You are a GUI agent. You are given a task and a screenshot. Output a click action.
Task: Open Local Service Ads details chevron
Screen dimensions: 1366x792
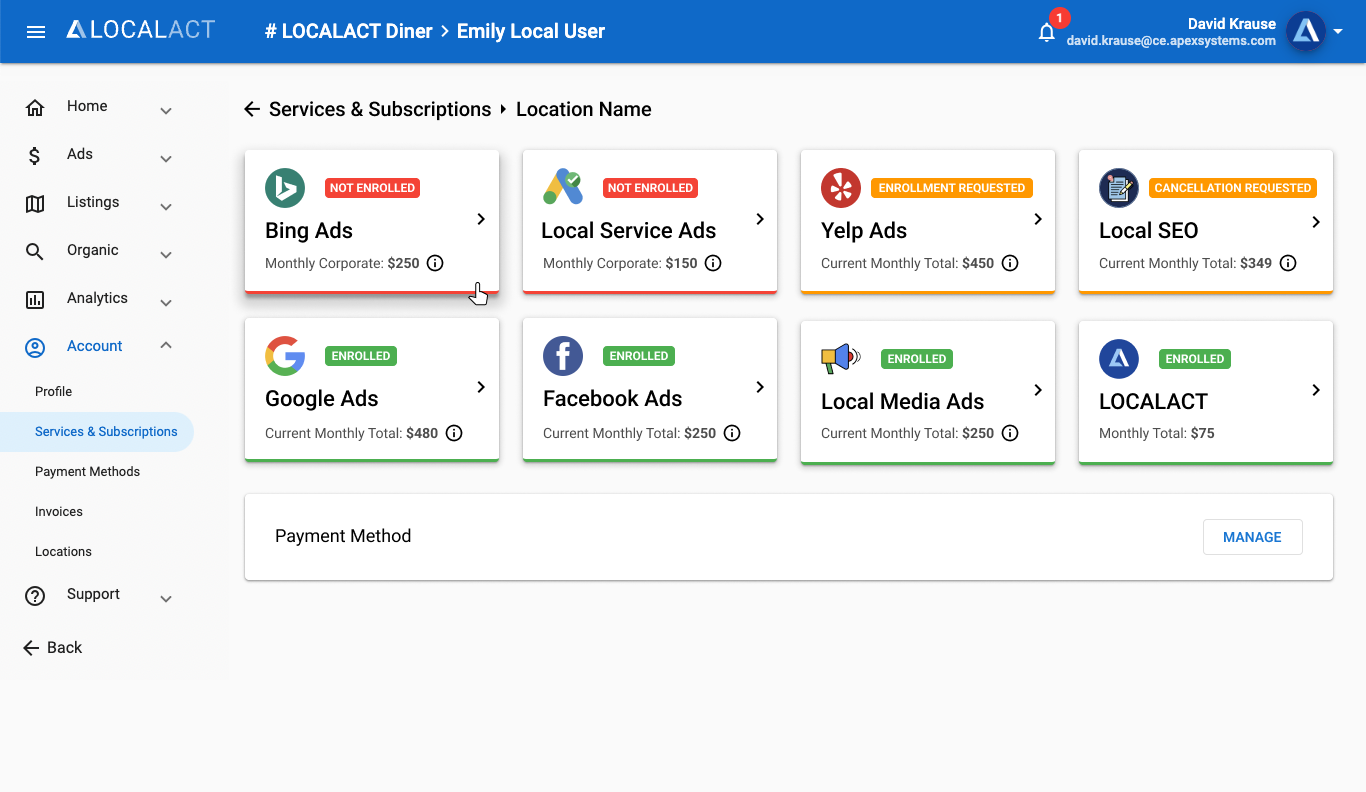(760, 219)
